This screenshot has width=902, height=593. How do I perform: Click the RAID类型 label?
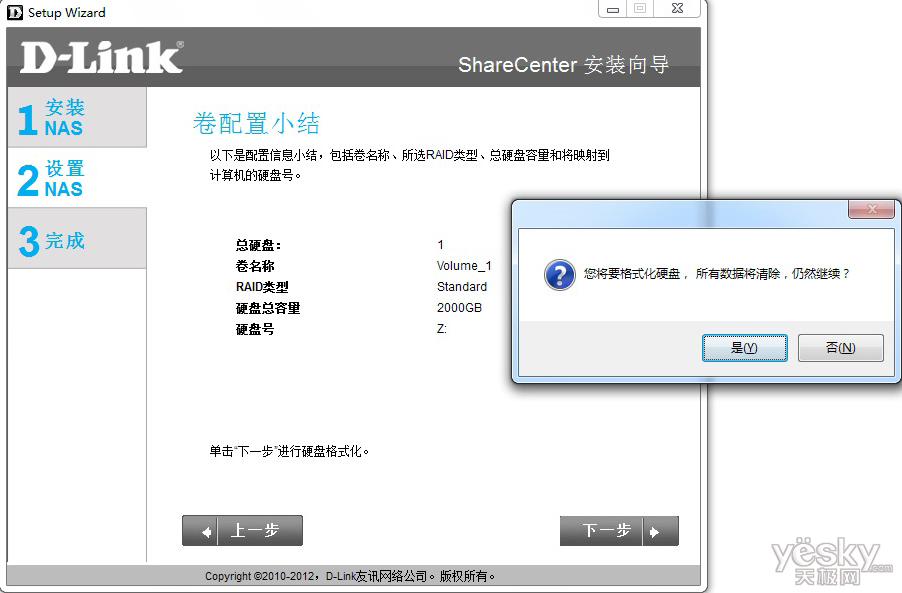coord(262,287)
